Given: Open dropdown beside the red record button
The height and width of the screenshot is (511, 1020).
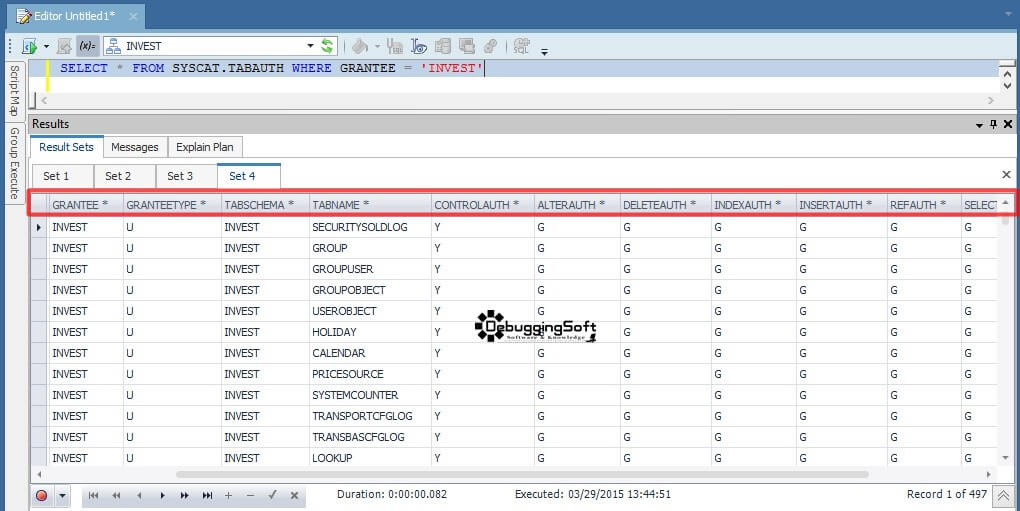Looking at the screenshot, I should coord(62,496).
